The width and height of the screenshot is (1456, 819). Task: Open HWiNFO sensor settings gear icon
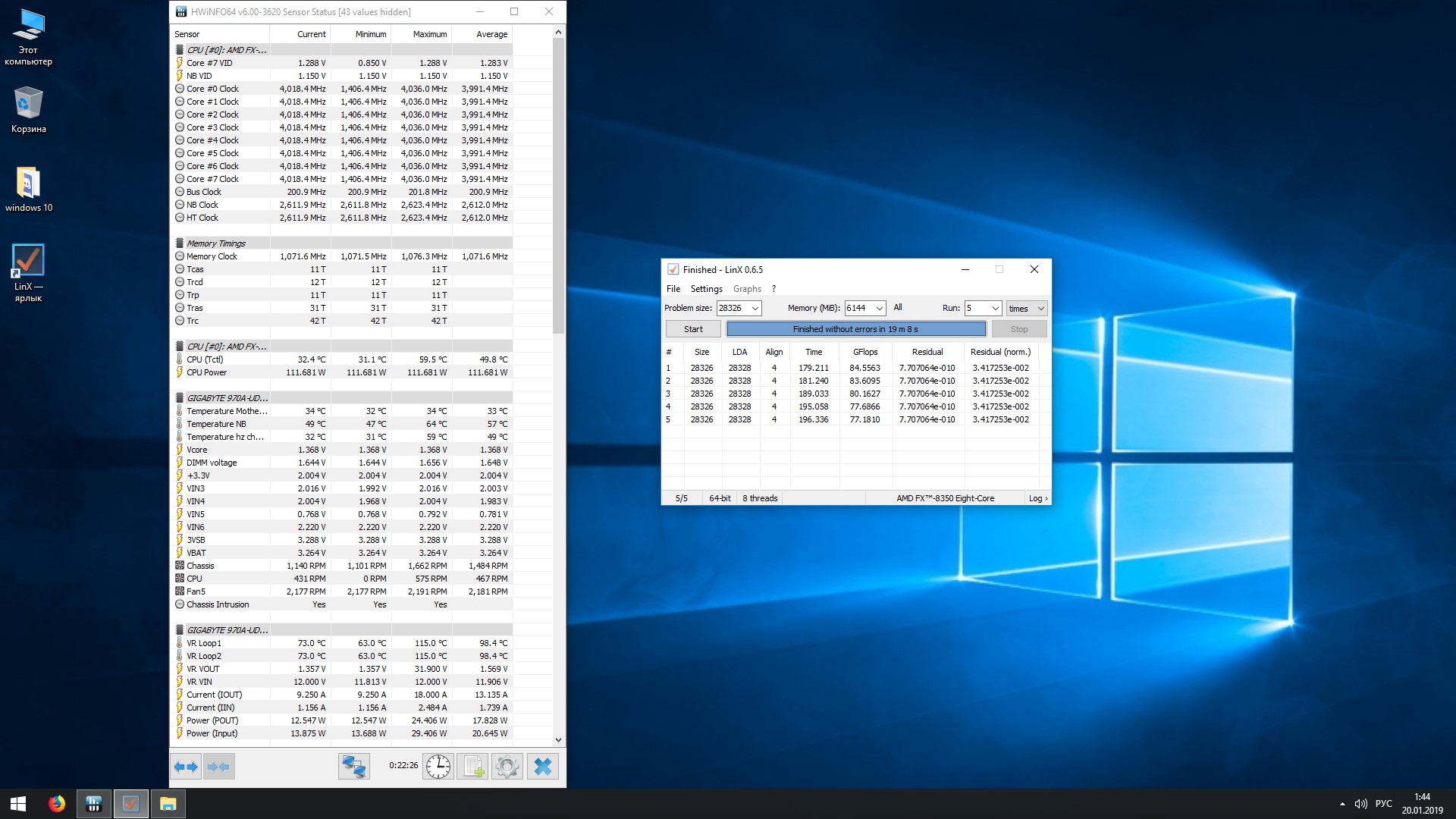[x=507, y=767]
